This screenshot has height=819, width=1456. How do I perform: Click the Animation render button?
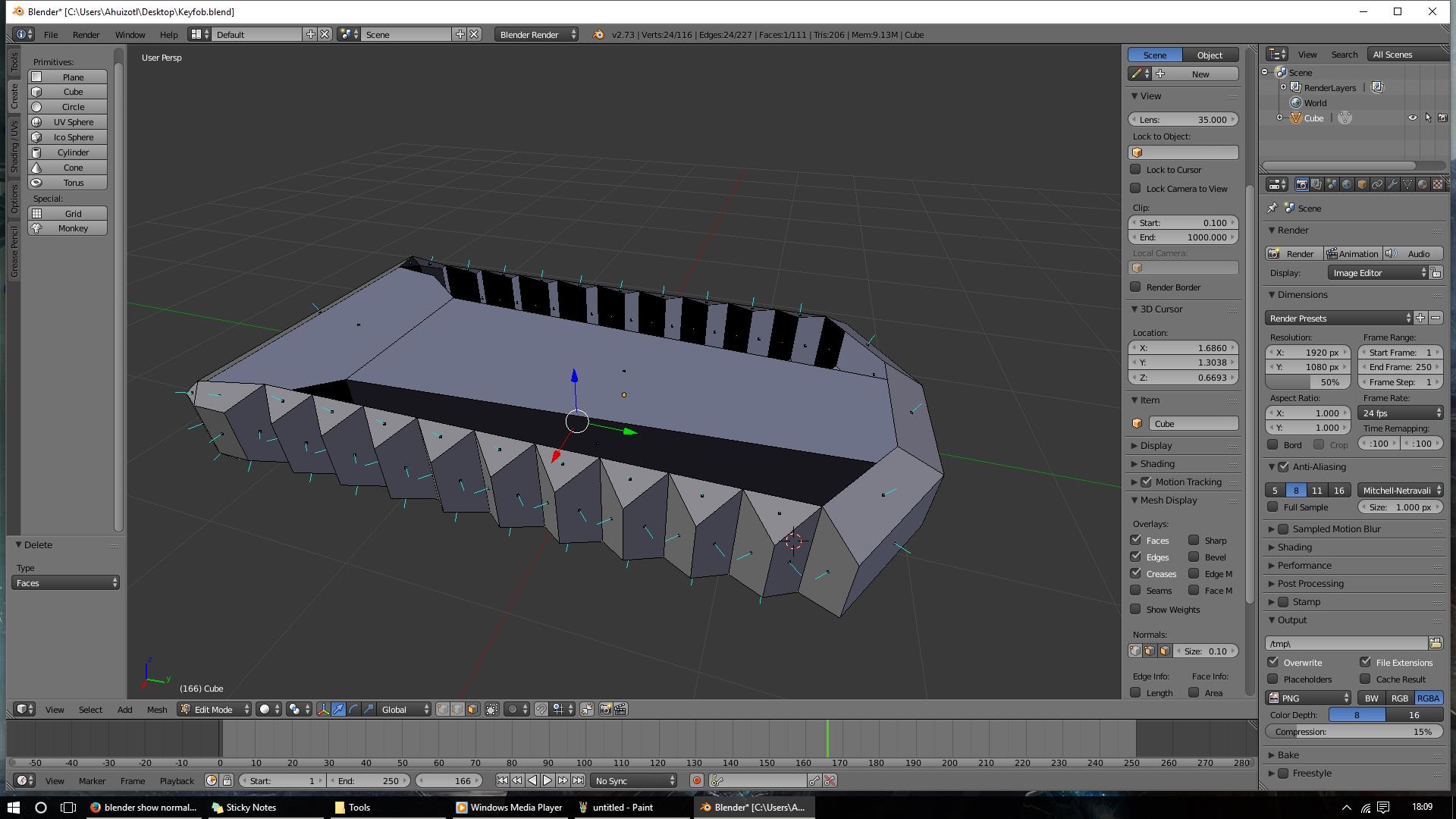tap(1352, 253)
